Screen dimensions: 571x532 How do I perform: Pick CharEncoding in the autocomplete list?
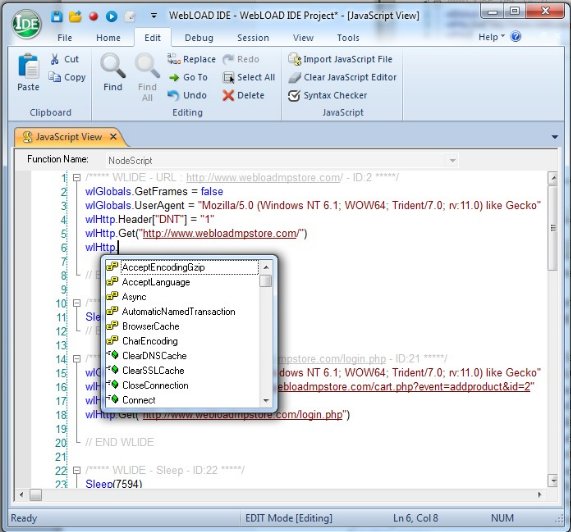[x=182, y=341]
